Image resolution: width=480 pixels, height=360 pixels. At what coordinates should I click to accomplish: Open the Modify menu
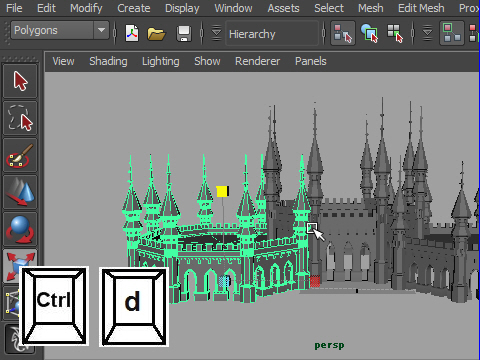(x=86, y=8)
